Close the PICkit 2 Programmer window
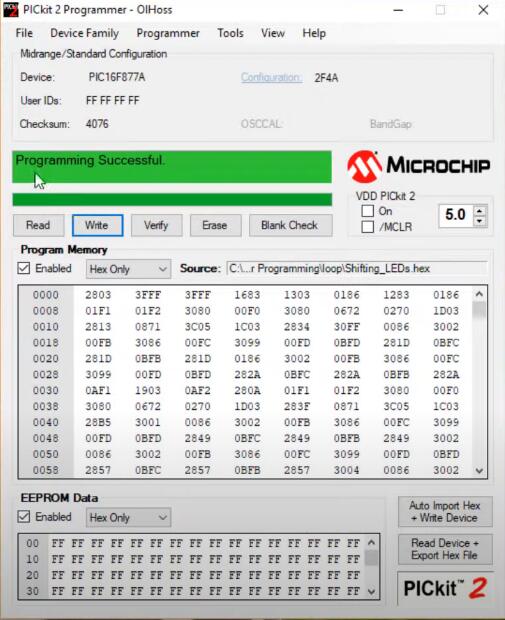Viewport: 505px width, 620px height. point(483,10)
